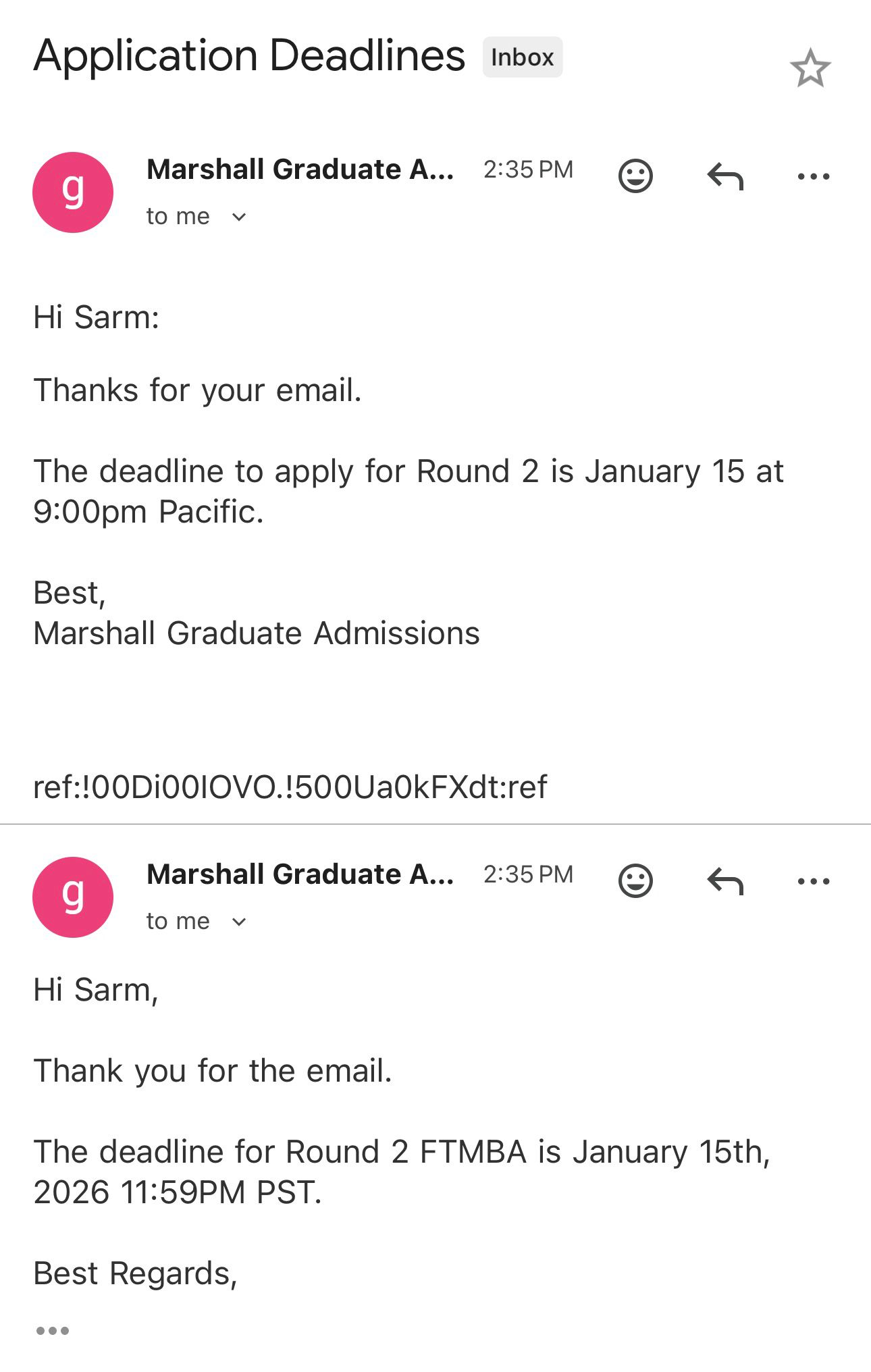
Task: Add emoji reaction to the first message
Action: tap(635, 176)
